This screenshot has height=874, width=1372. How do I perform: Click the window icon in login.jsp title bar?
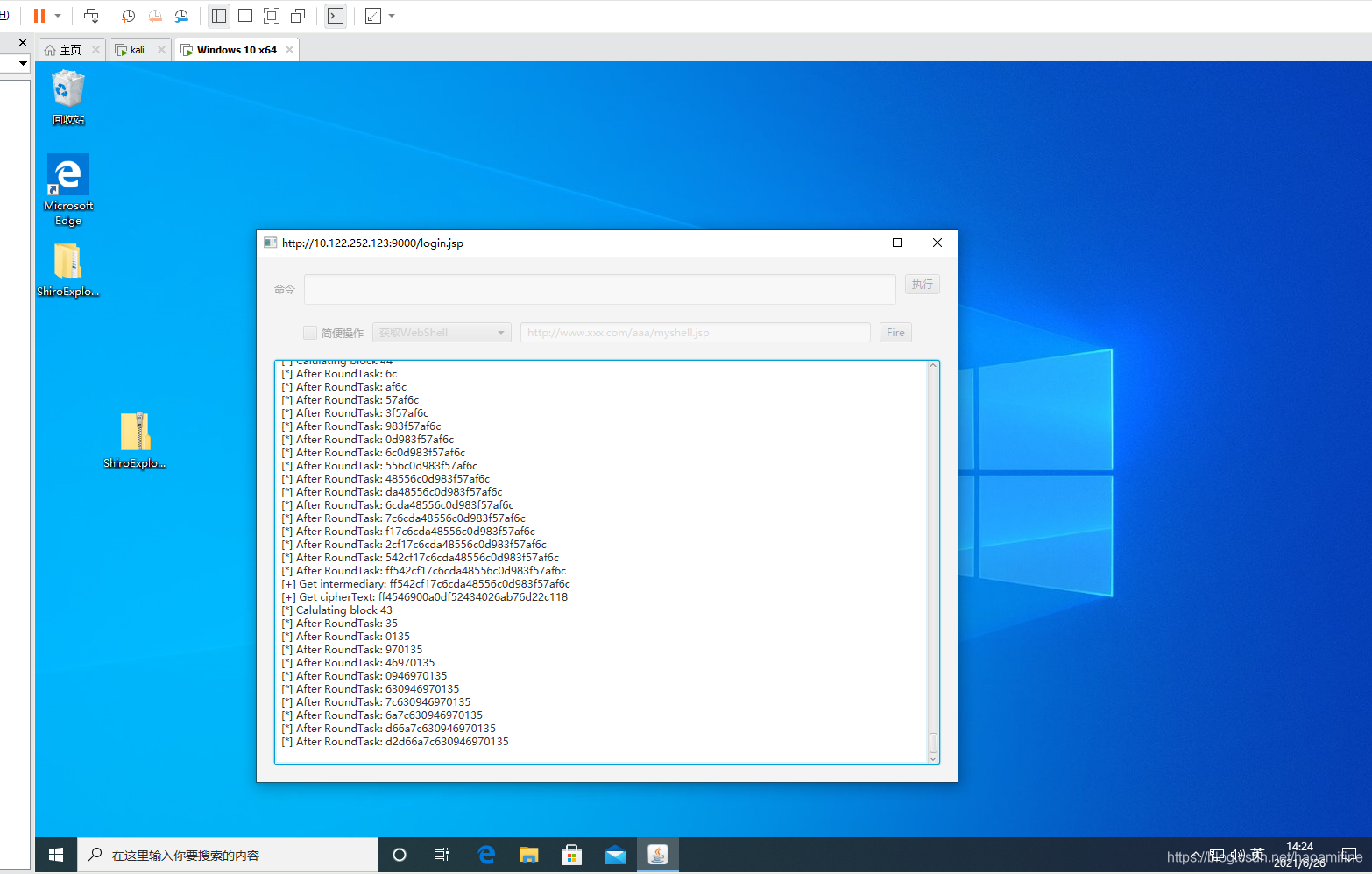pyautogui.click(x=270, y=243)
